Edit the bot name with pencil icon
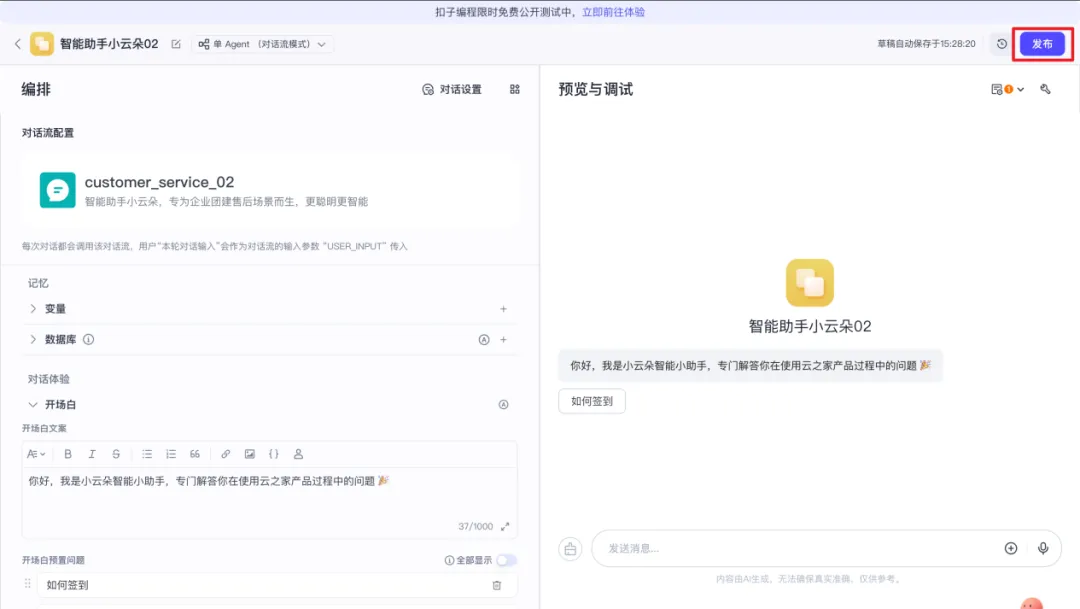The width and height of the screenshot is (1080, 609). [x=176, y=44]
